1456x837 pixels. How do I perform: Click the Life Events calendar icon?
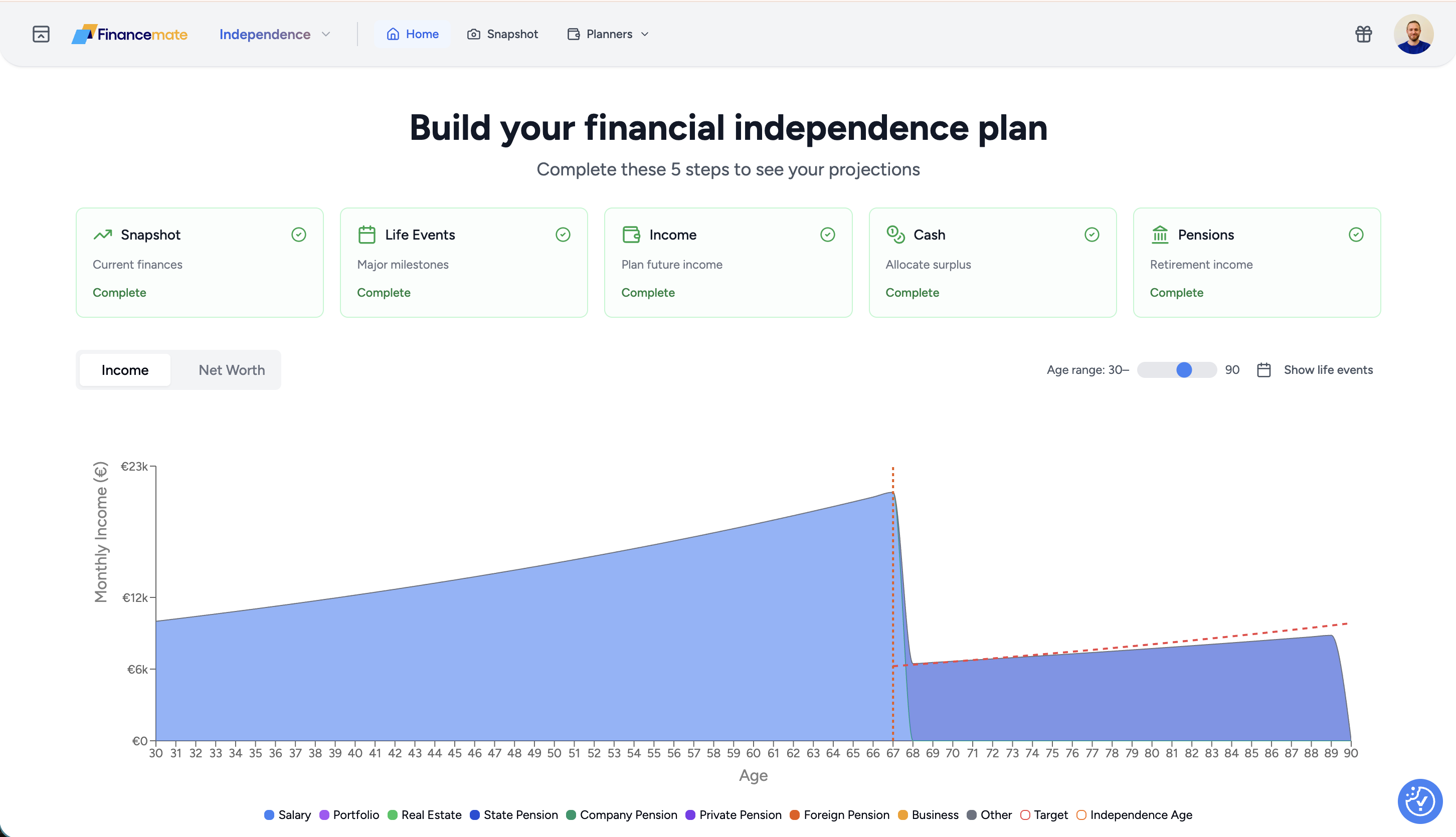tap(367, 235)
